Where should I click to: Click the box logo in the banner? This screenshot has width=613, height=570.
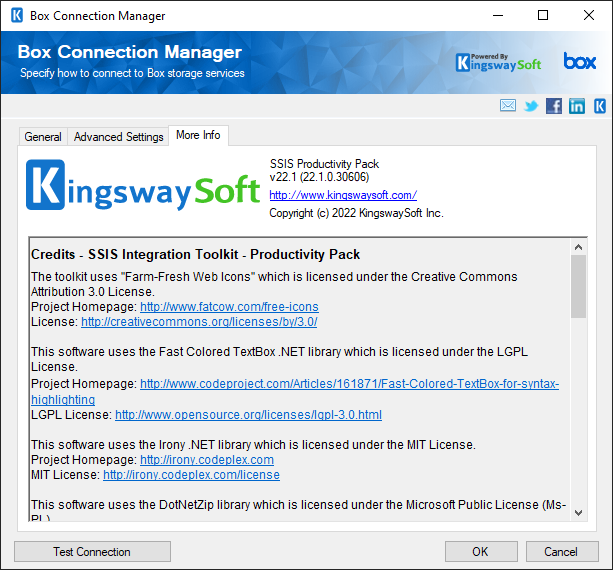(579, 61)
